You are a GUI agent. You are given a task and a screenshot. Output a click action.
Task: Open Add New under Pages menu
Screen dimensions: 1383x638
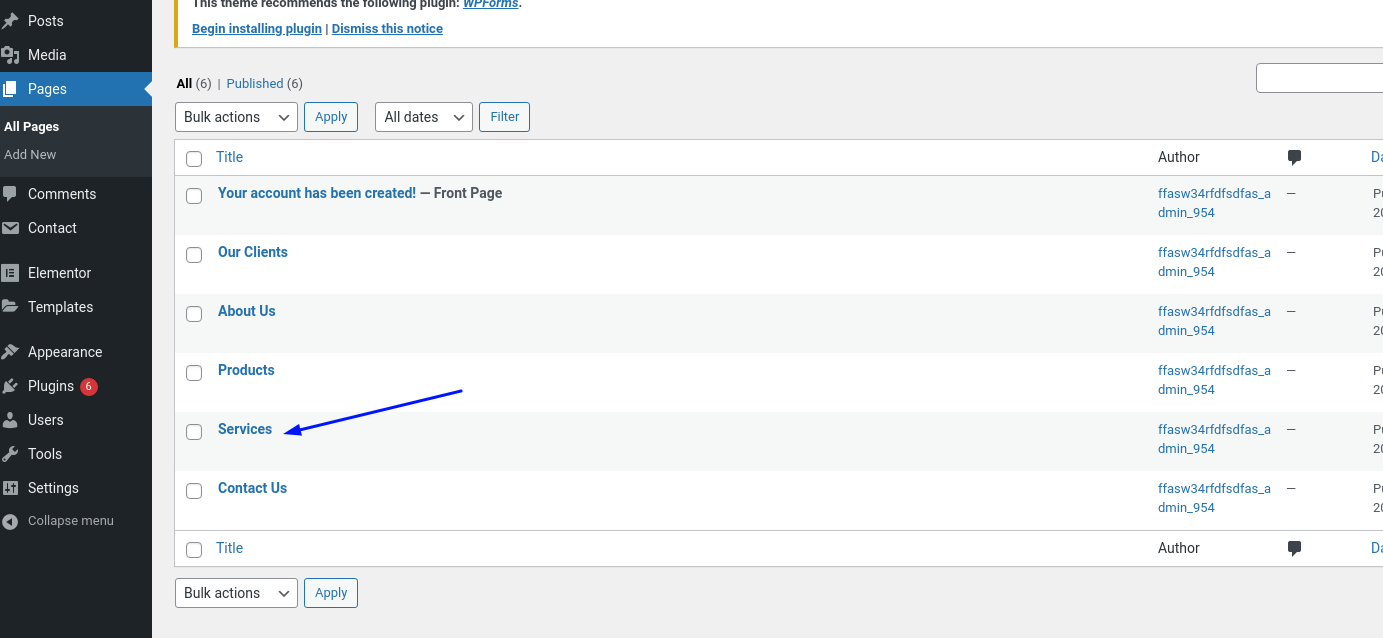tap(30, 155)
